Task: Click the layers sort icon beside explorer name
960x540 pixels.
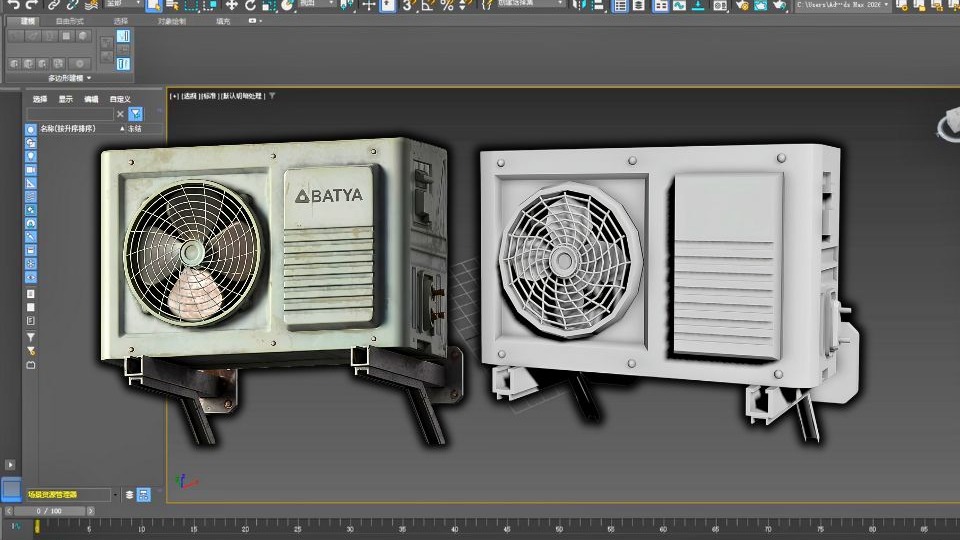Action: [x=129, y=495]
